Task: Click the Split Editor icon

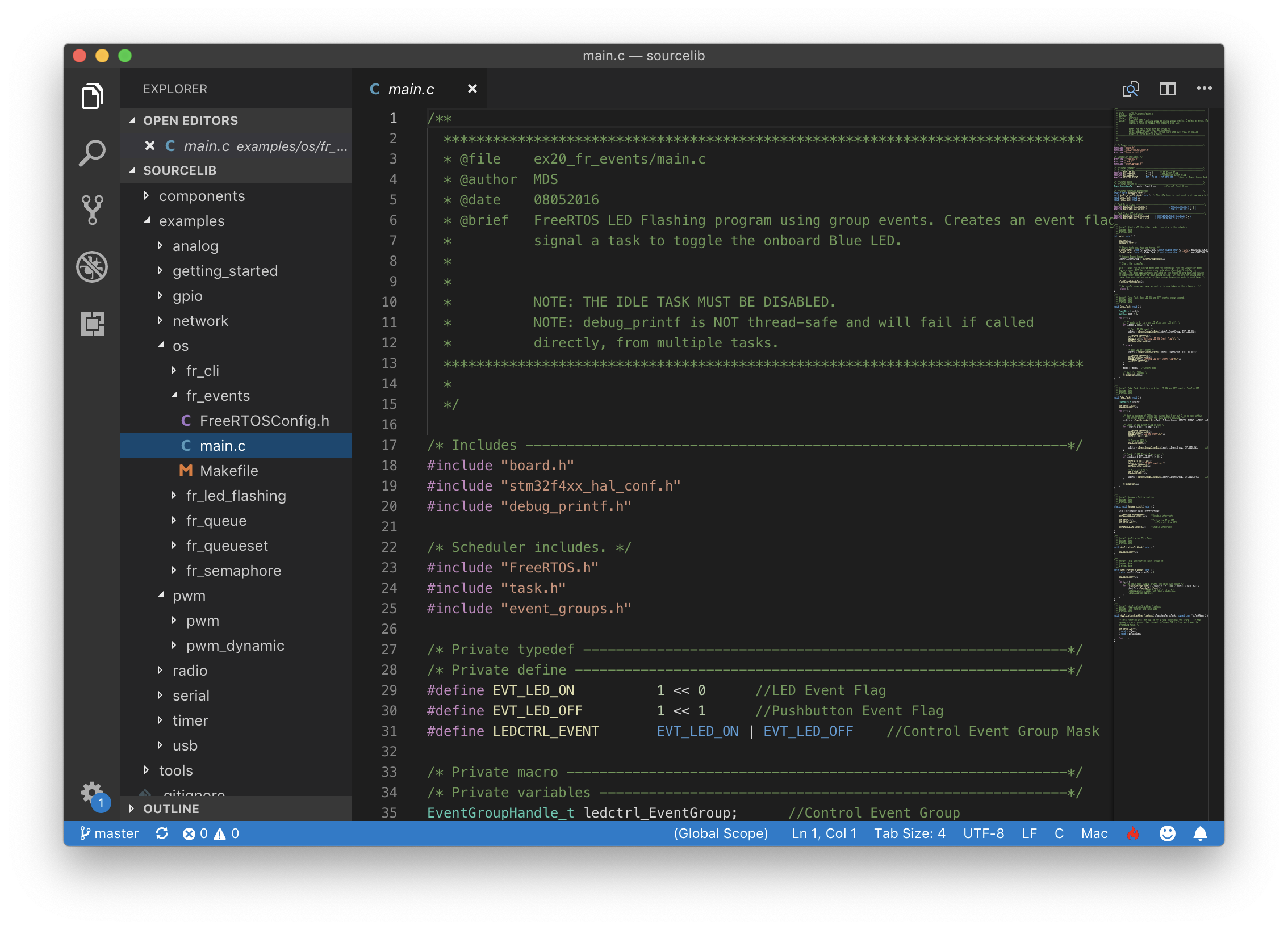Action: [1167, 89]
